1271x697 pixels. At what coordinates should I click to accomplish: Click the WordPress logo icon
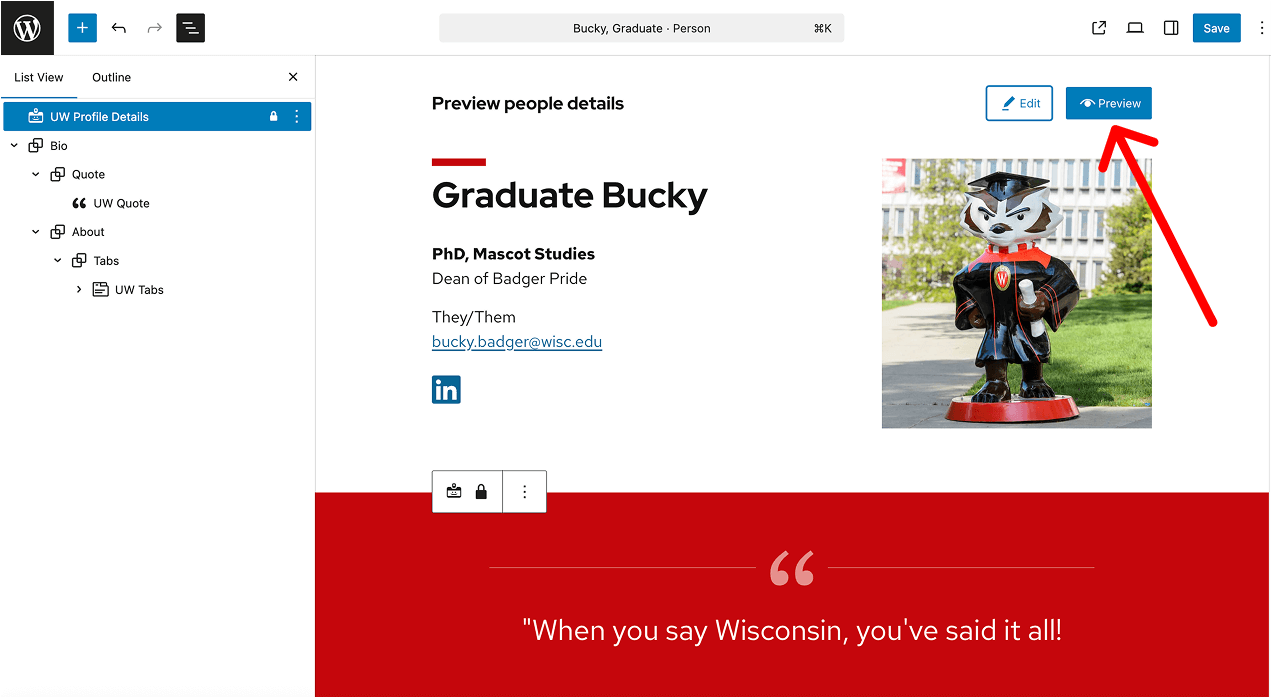27,28
